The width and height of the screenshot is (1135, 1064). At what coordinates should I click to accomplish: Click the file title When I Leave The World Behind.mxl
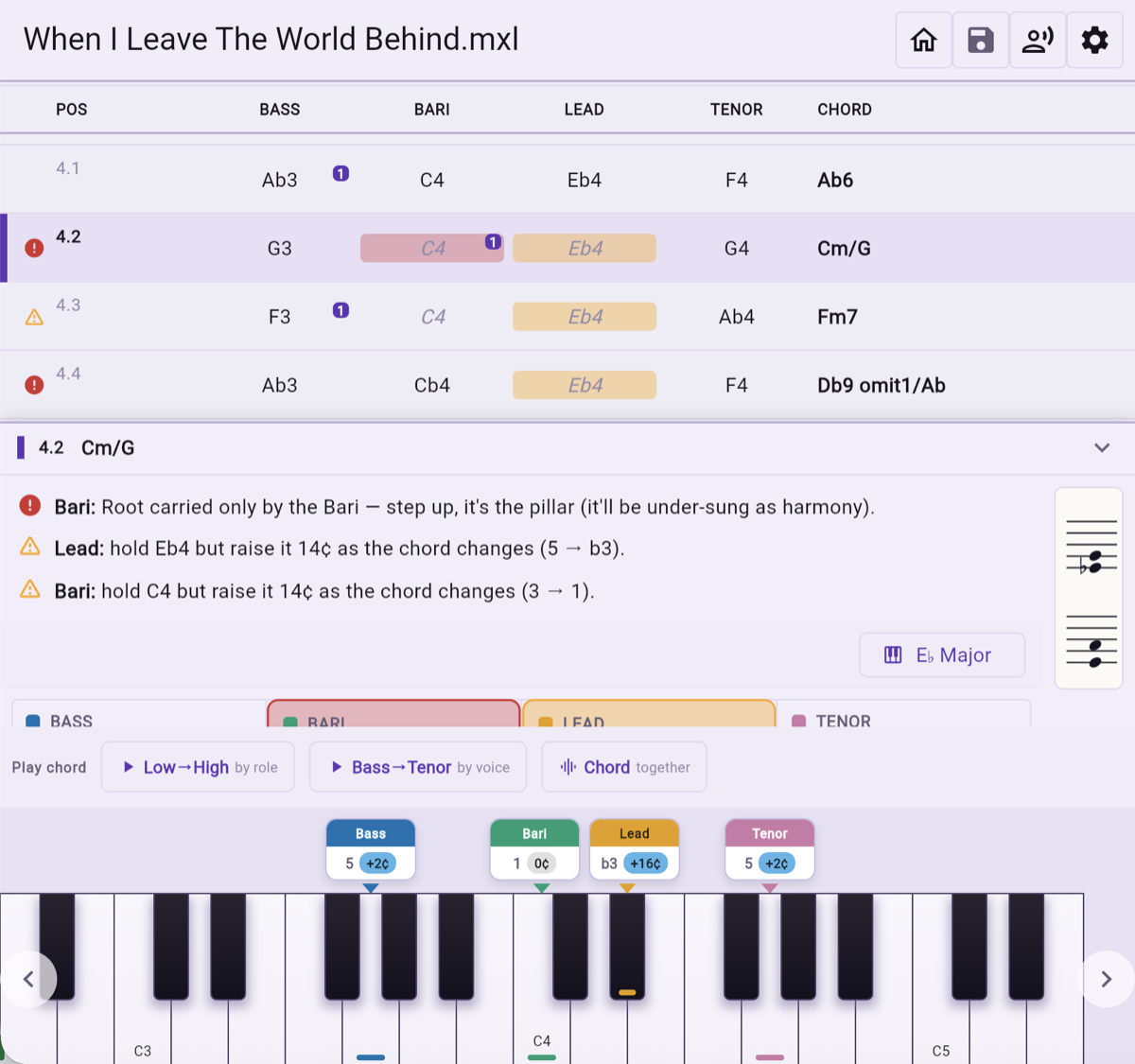tap(271, 39)
